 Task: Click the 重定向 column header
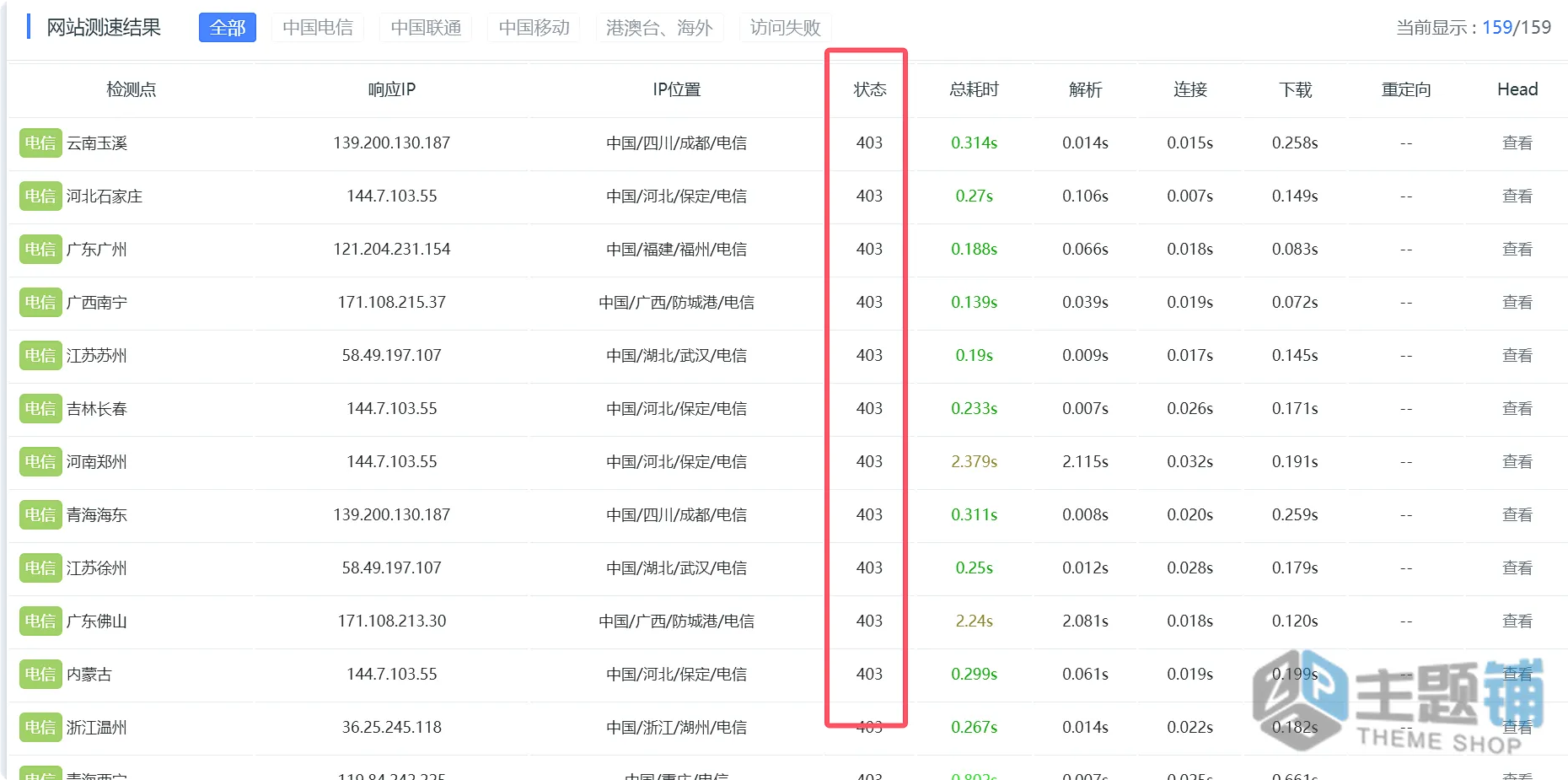coord(1406,89)
